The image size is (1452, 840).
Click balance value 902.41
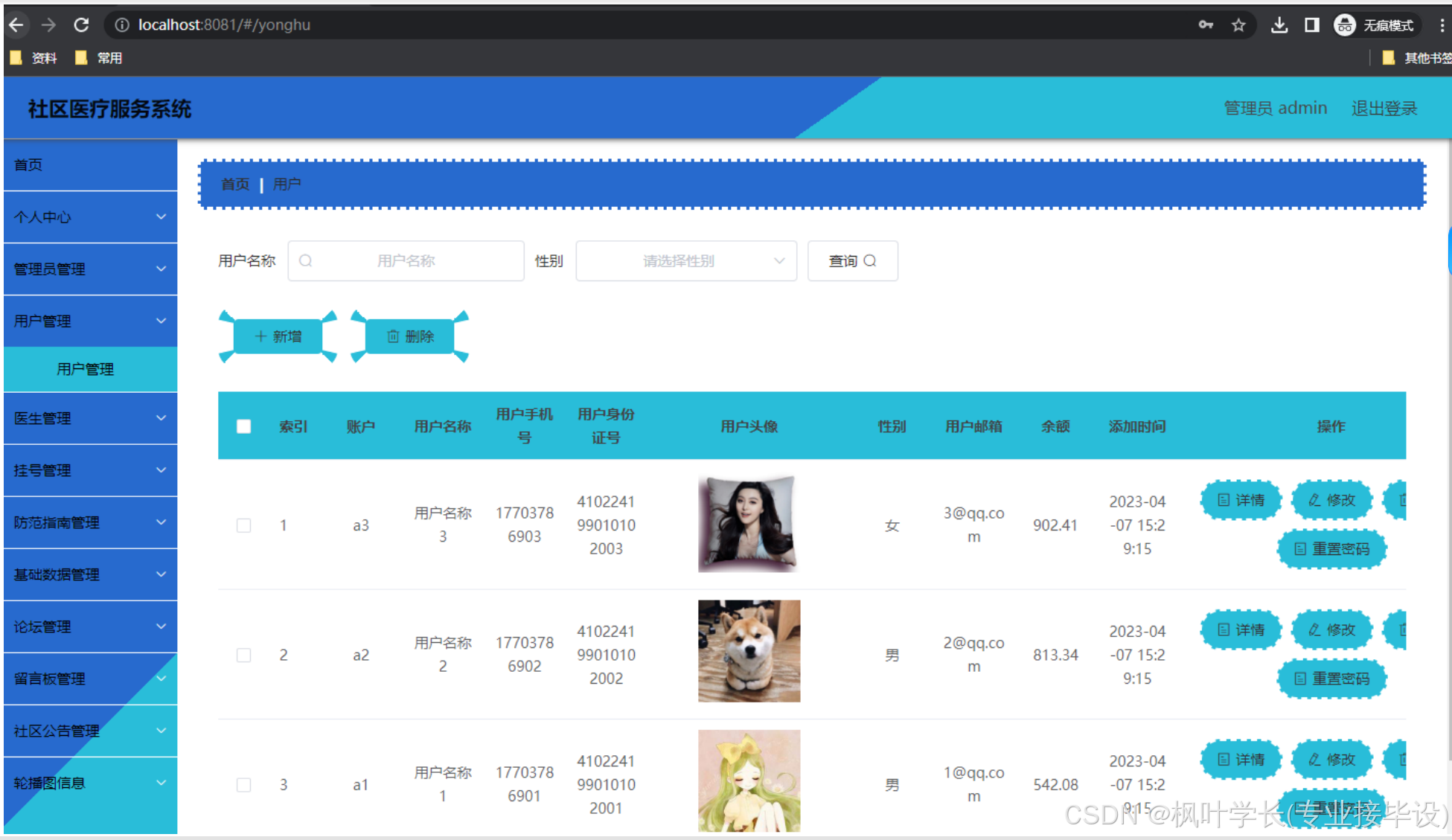coord(1055,525)
